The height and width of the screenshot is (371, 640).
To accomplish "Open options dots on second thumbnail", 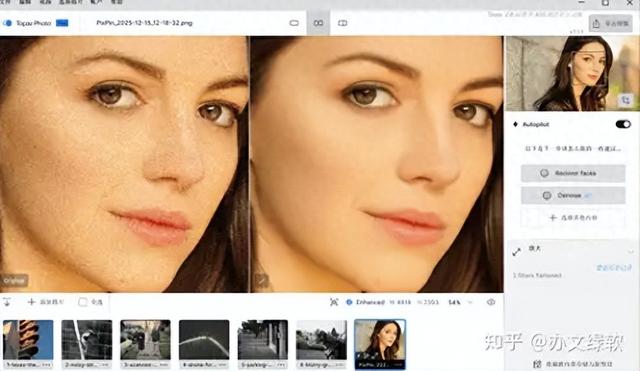I will click(x=105, y=364).
